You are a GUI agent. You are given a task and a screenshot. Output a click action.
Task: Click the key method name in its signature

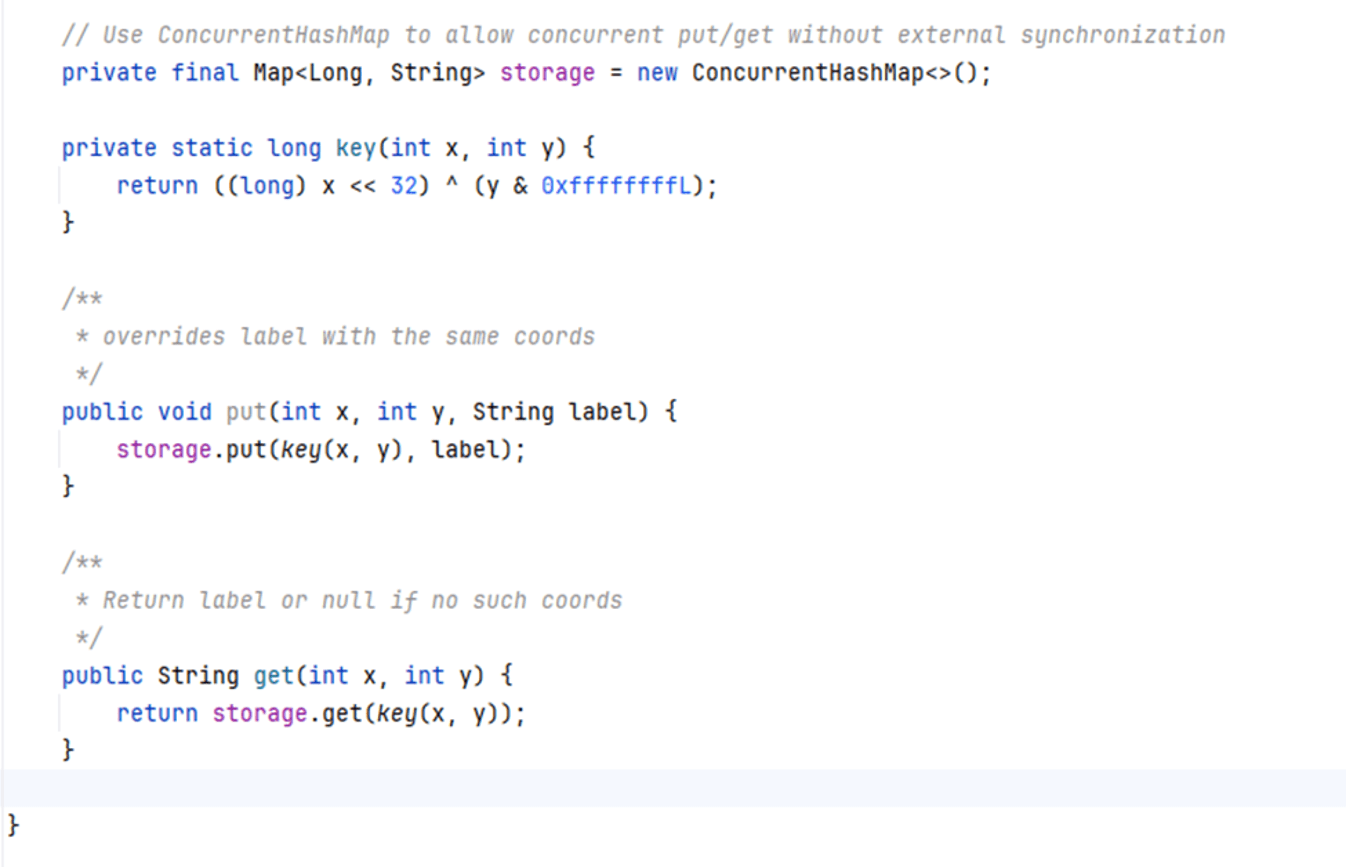(x=355, y=148)
